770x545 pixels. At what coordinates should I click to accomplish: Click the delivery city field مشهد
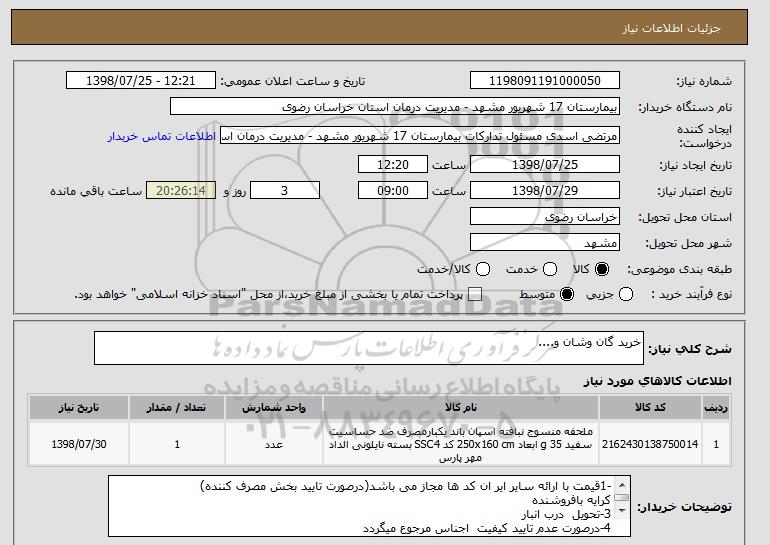545,243
